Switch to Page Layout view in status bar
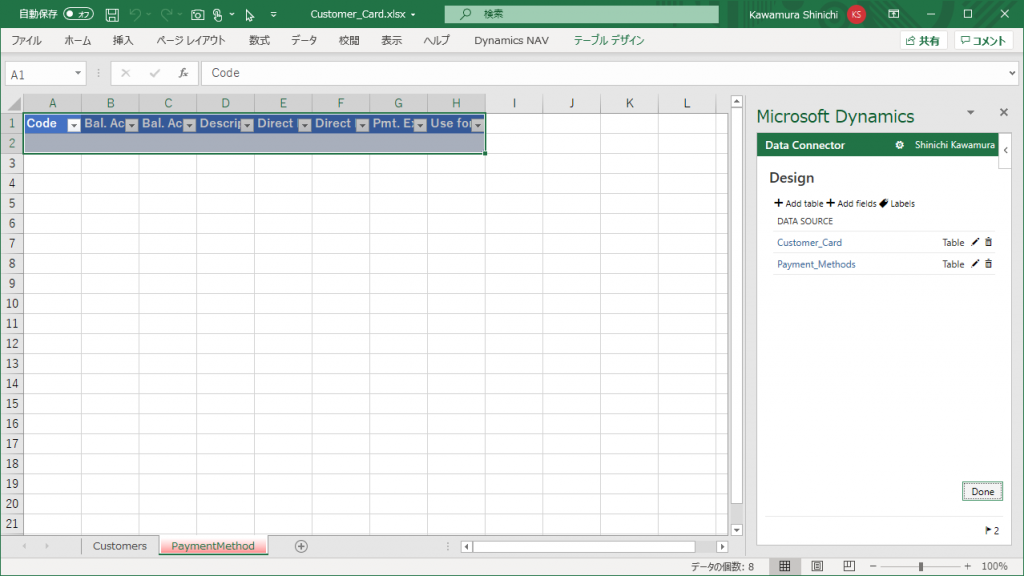The image size is (1024, 576). pos(817,566)
